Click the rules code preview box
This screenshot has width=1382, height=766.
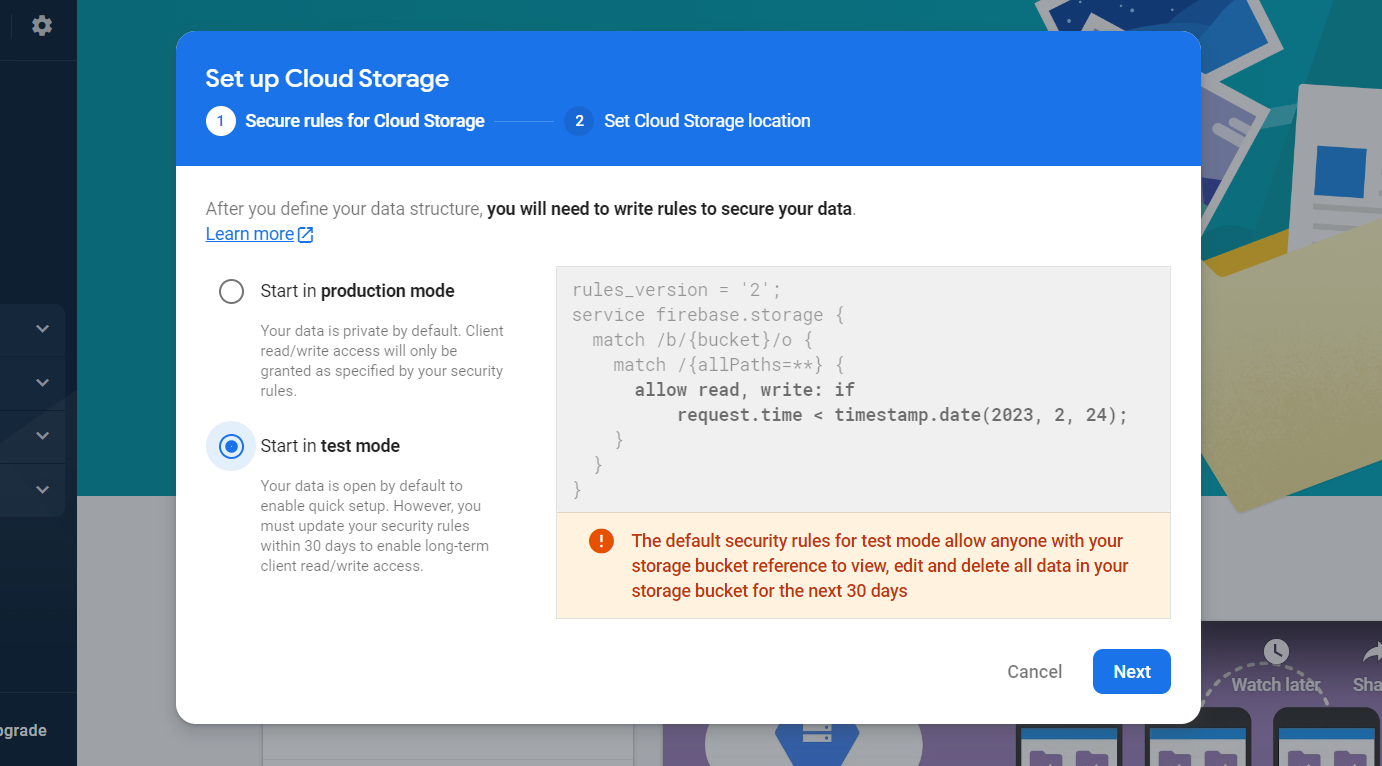[x=863, y=390]
